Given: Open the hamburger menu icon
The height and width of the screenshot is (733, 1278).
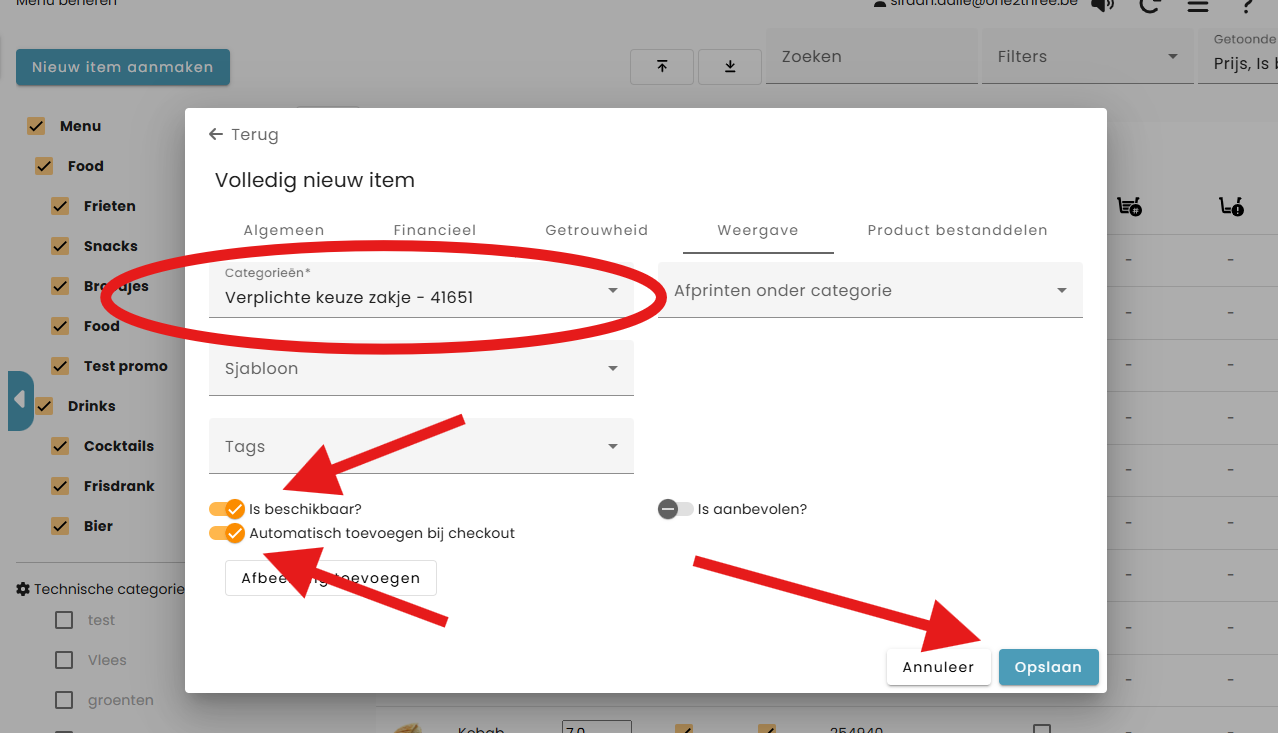Looking at the screenshot, I should tap(1197, 5).
